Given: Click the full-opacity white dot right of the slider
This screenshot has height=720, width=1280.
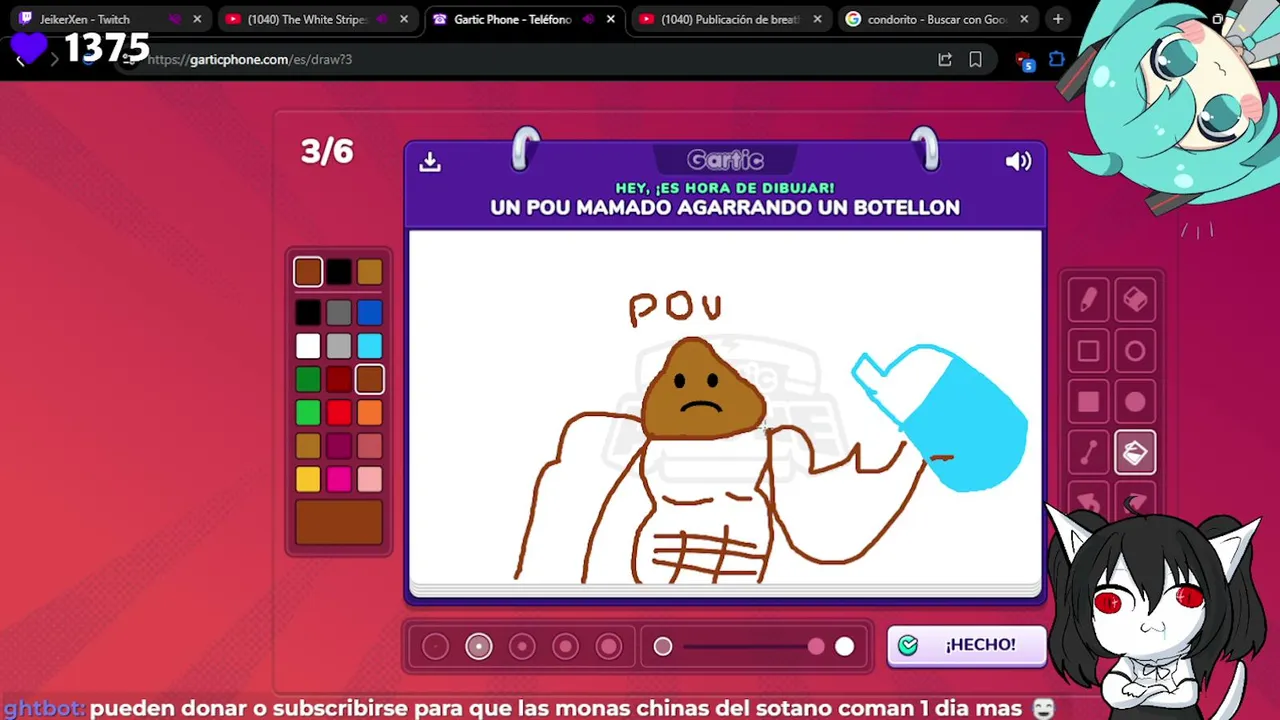Looking at the screenshot, I should pos(845,647).
